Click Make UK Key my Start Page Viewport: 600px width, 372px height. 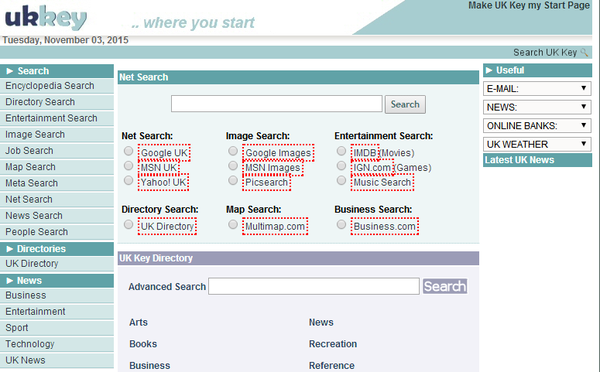529,6
